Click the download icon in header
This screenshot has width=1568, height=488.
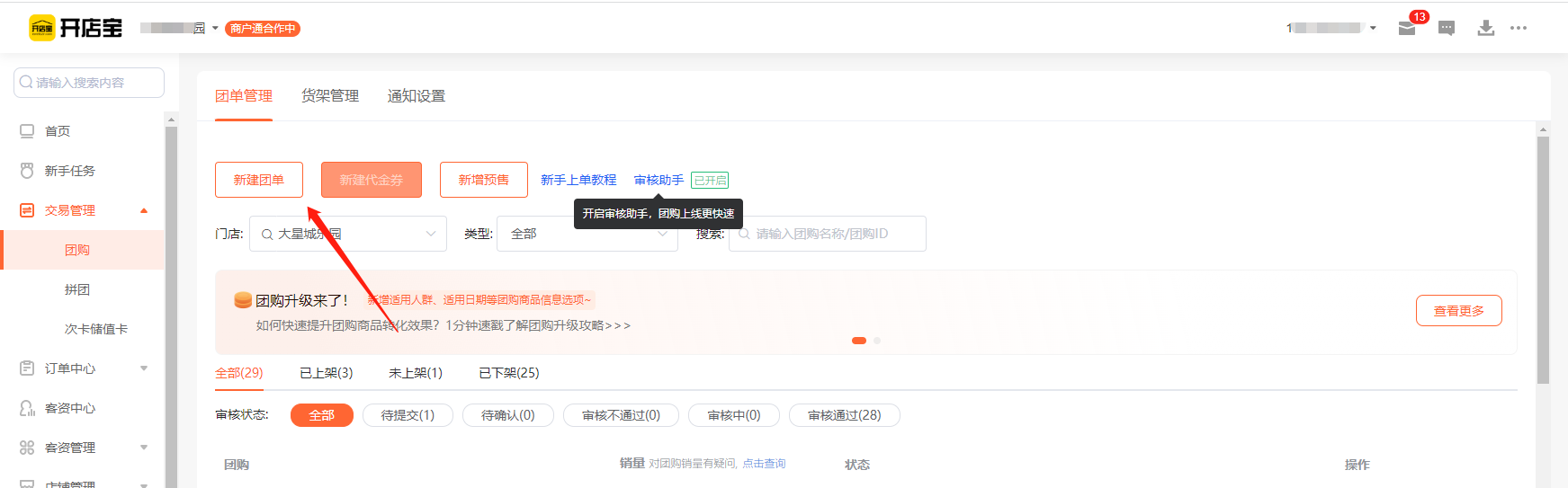[1485, 29]
